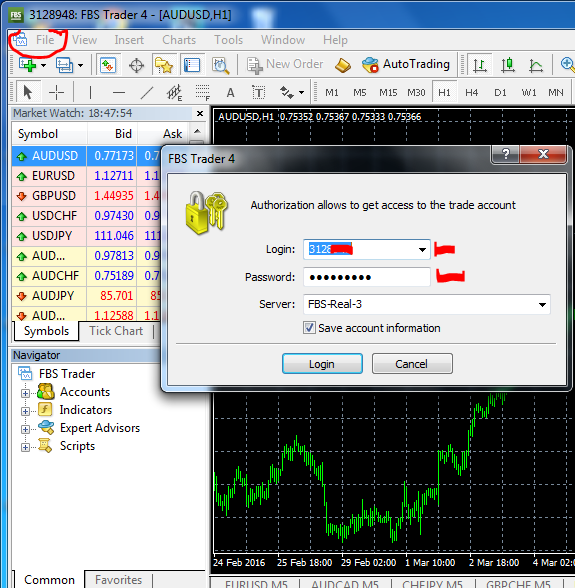Click the help question mark in dialog
575x588 pixels.
tap(506, 154)
